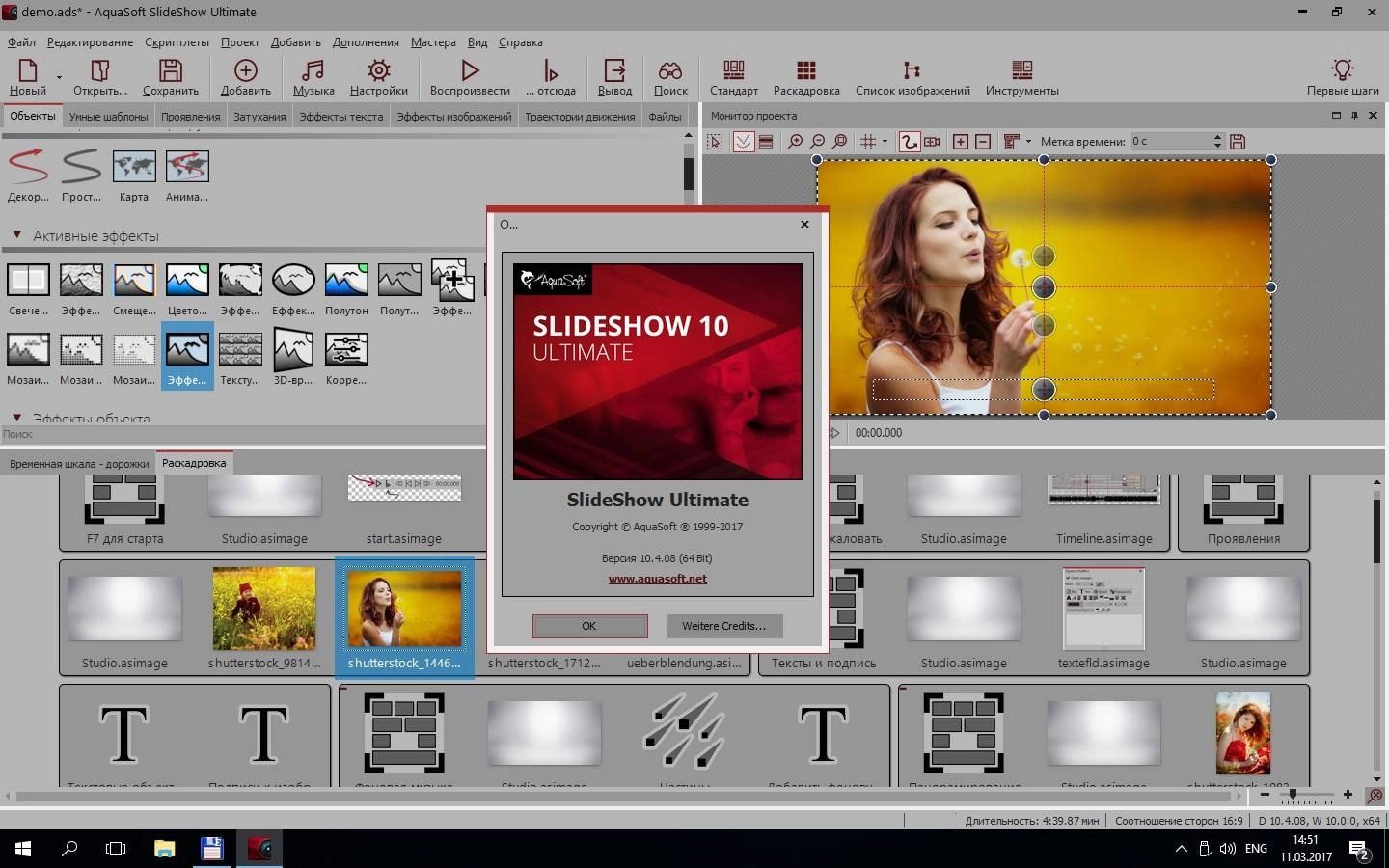Toggle the highlighted monitor guide button
The image size is (1389, 868).
pos(743,142)
